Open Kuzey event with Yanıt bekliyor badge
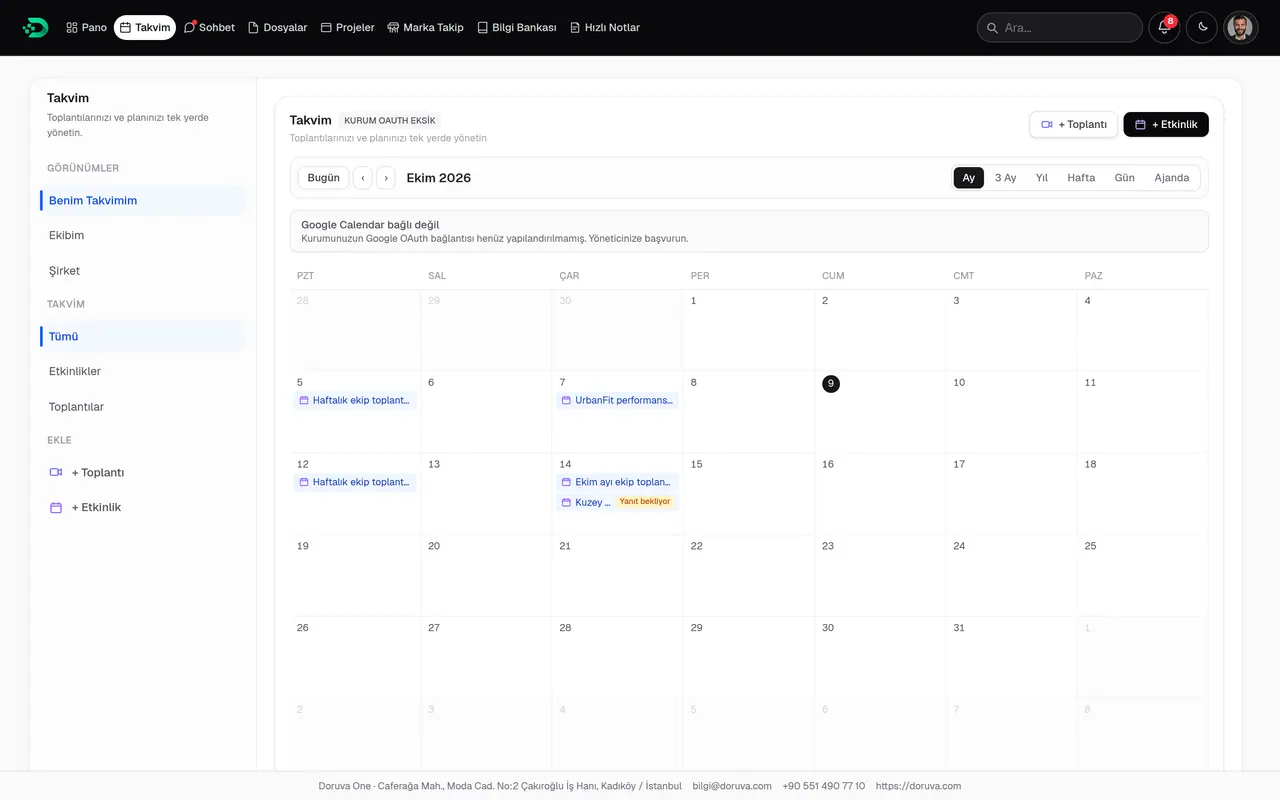 pyautogui.click(x=617, y=502)
